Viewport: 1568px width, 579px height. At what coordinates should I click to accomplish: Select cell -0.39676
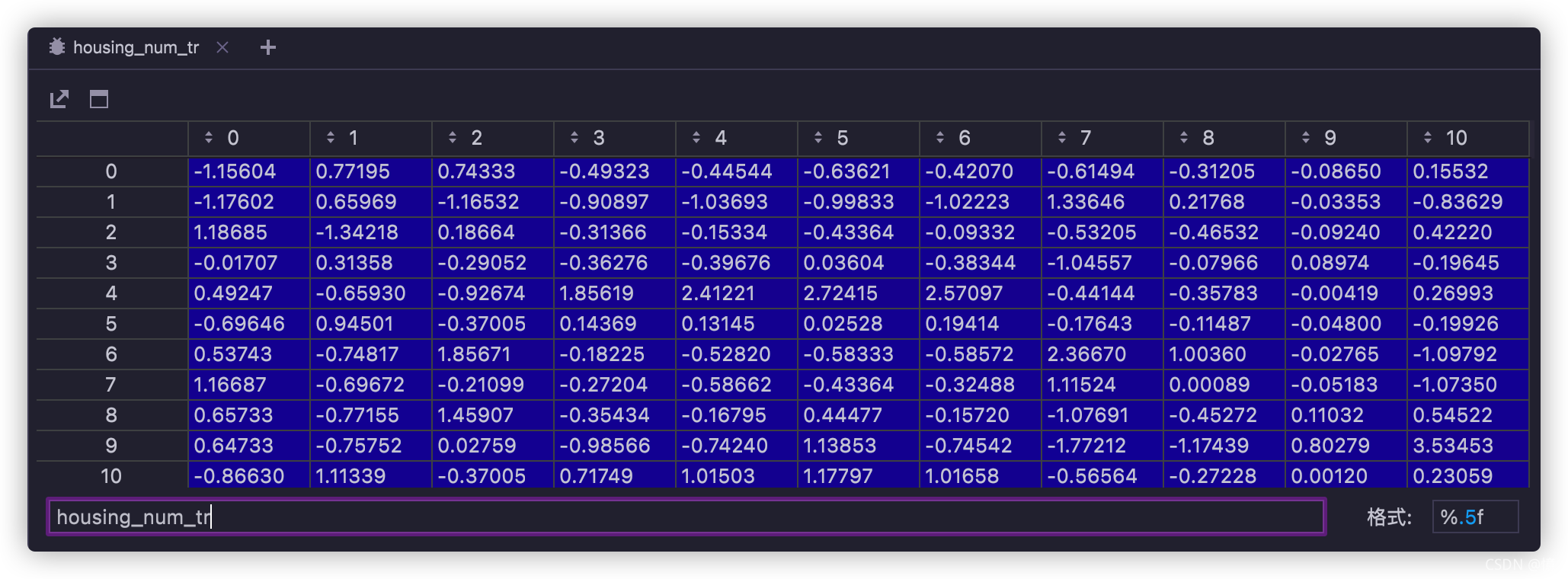(x=737, y=263)
